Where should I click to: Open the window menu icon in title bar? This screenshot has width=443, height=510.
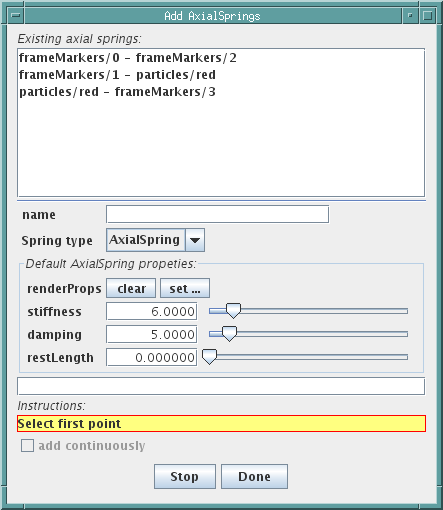click(16, 16)
